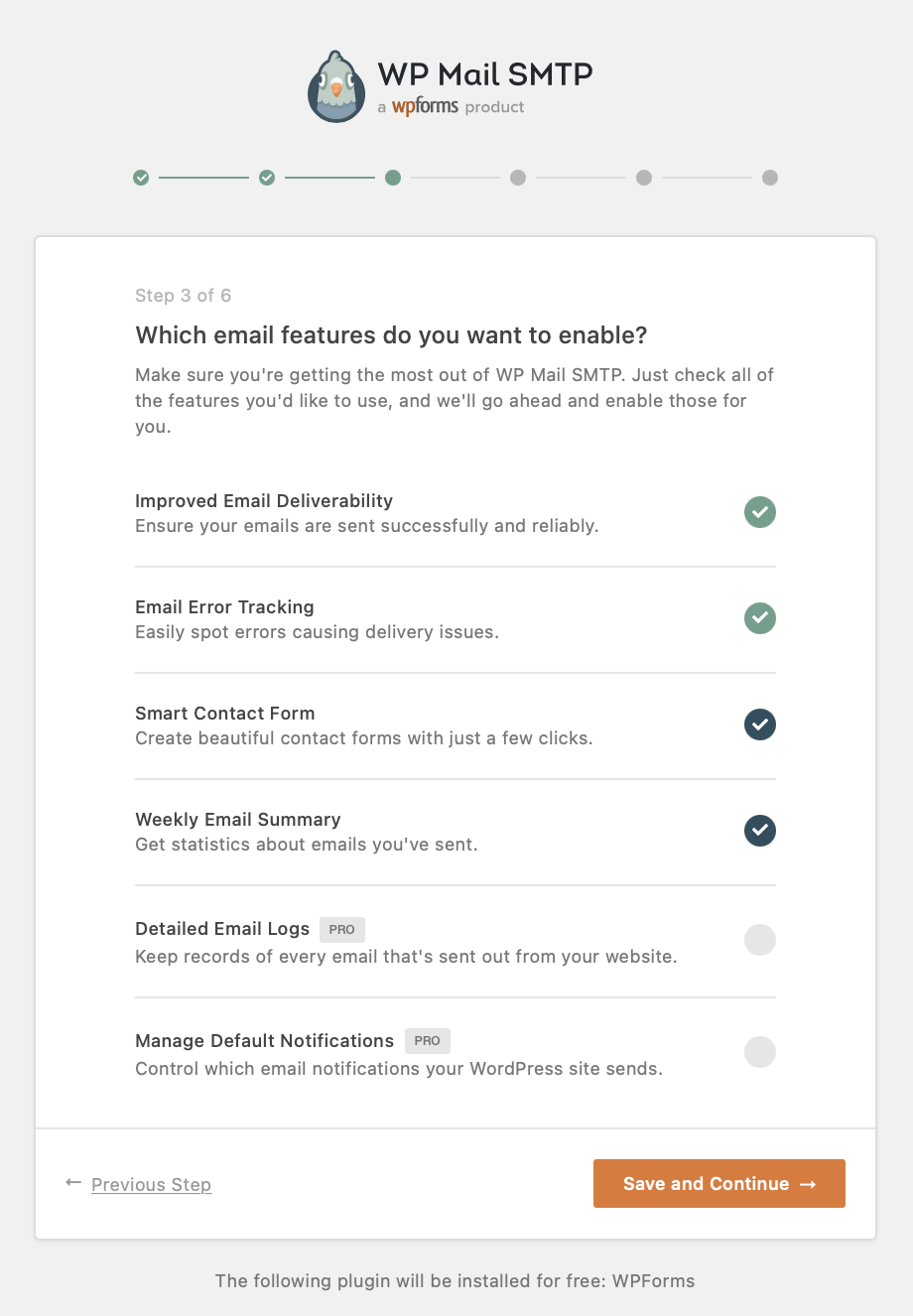The height and width of the screenshot is (1316, 913).
Task: Disable Improved Email Deliverability
Action: coord(759,512)
